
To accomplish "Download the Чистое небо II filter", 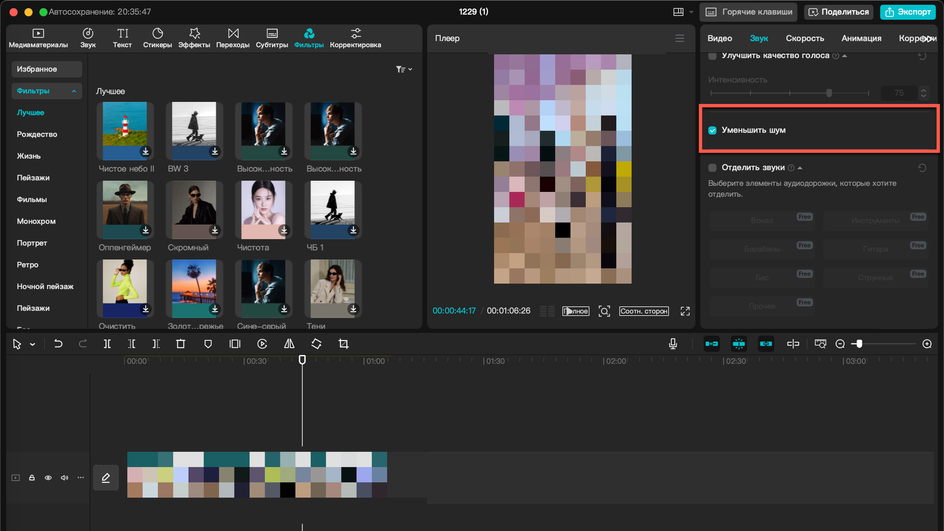I will (x=145, y=151).
